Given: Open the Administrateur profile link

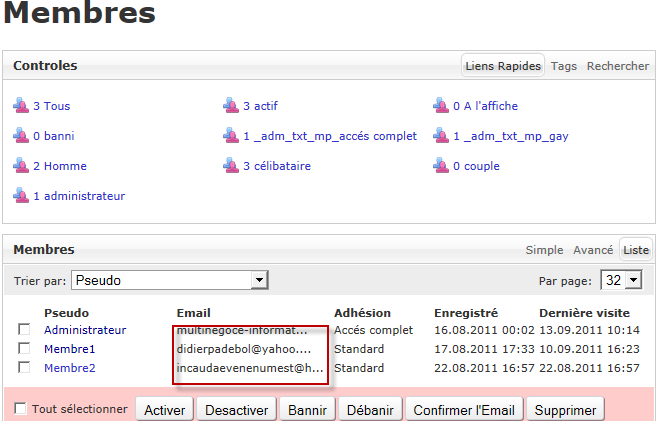Looking at the screenshot, I should pyautogui.click(x=85, y=330).
